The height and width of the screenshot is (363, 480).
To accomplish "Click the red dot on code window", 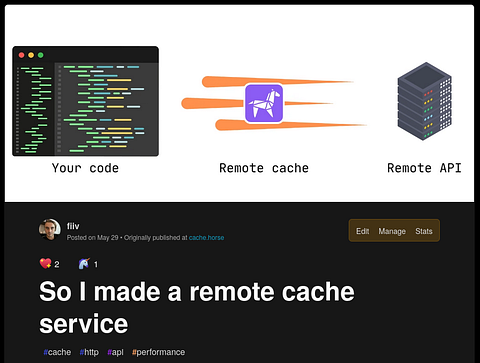I will click(x=22, y=55).
